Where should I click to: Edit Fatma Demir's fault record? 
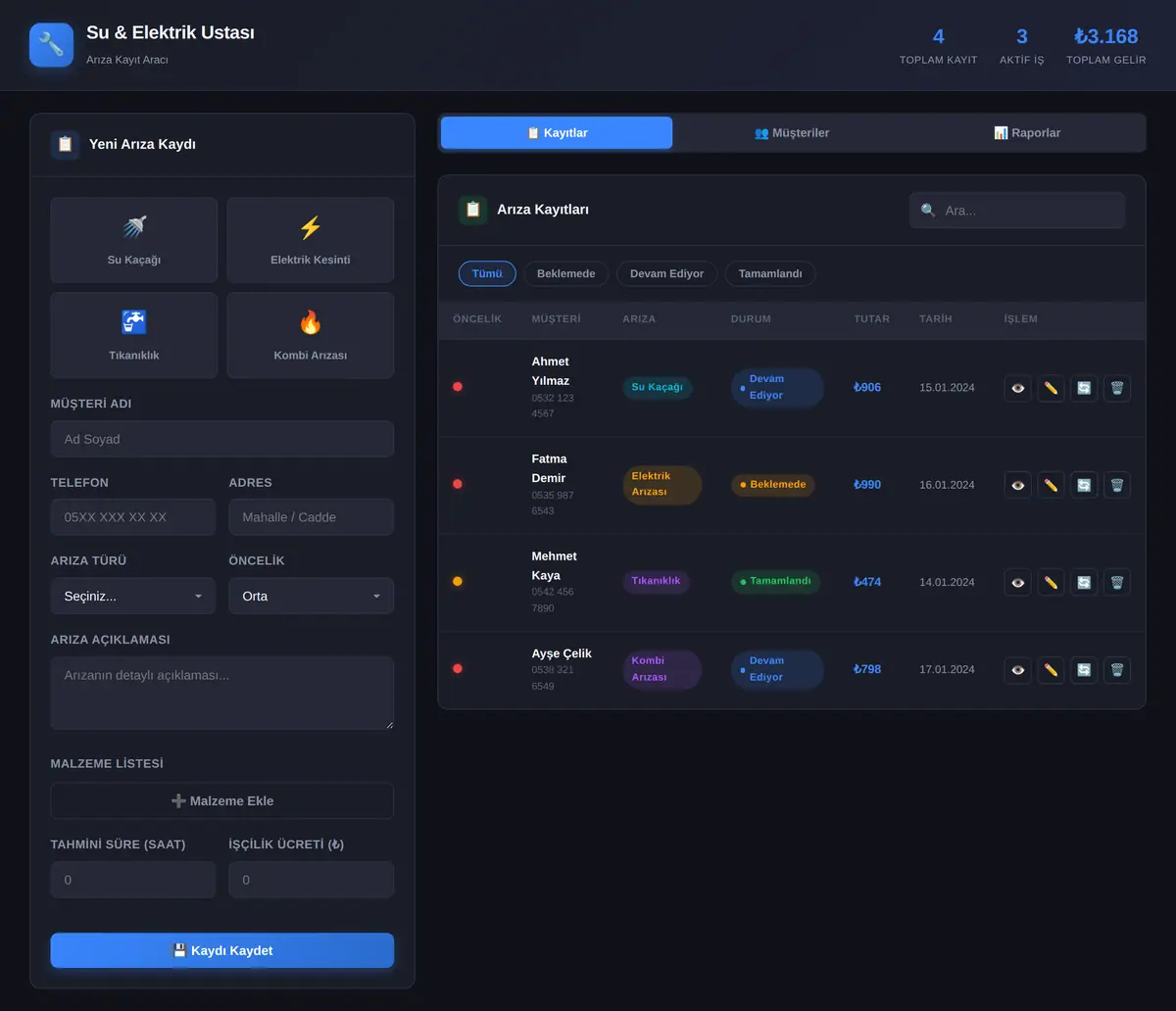(x=1051, y=485)
